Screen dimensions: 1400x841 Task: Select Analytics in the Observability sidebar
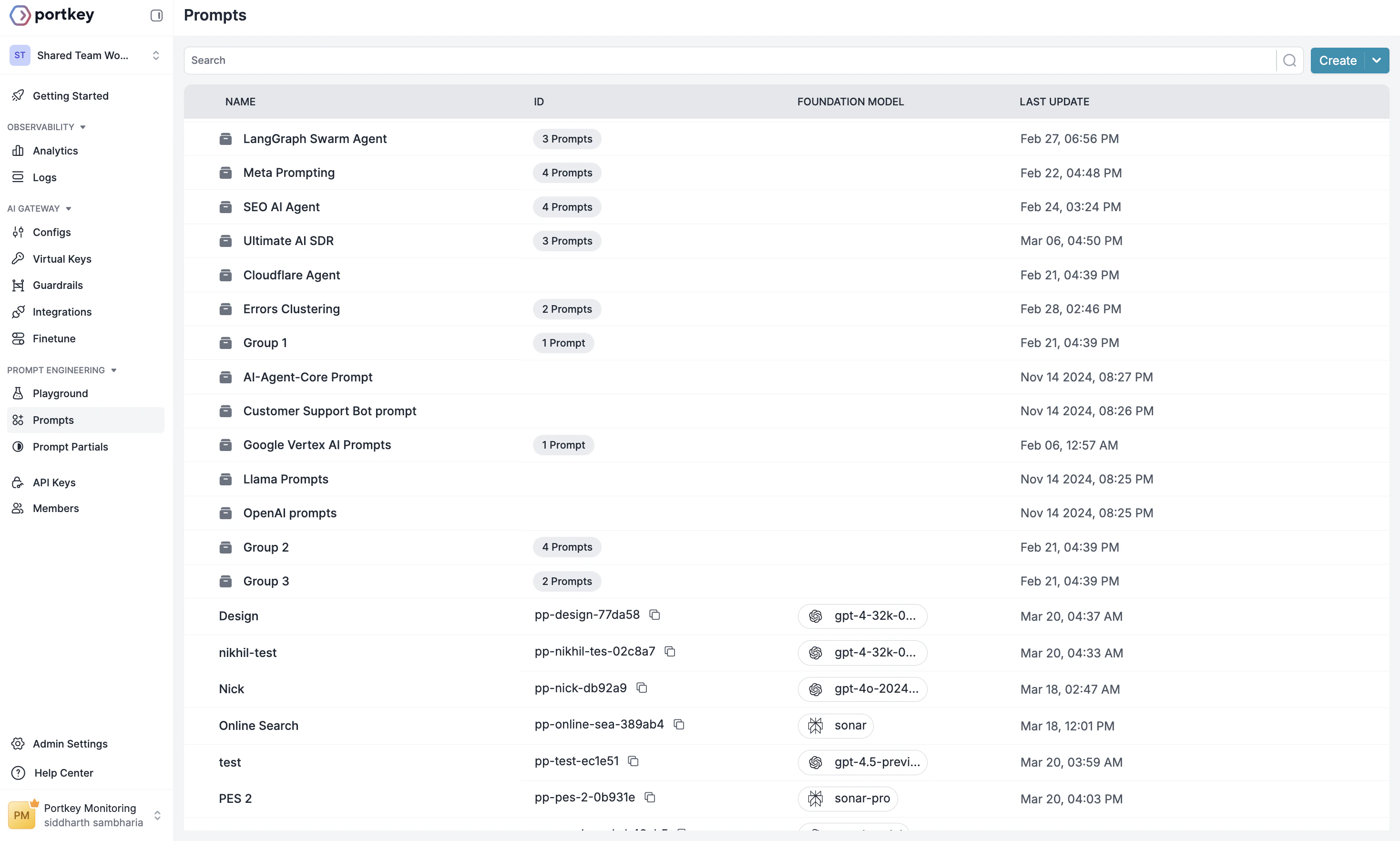pos(55,151)
